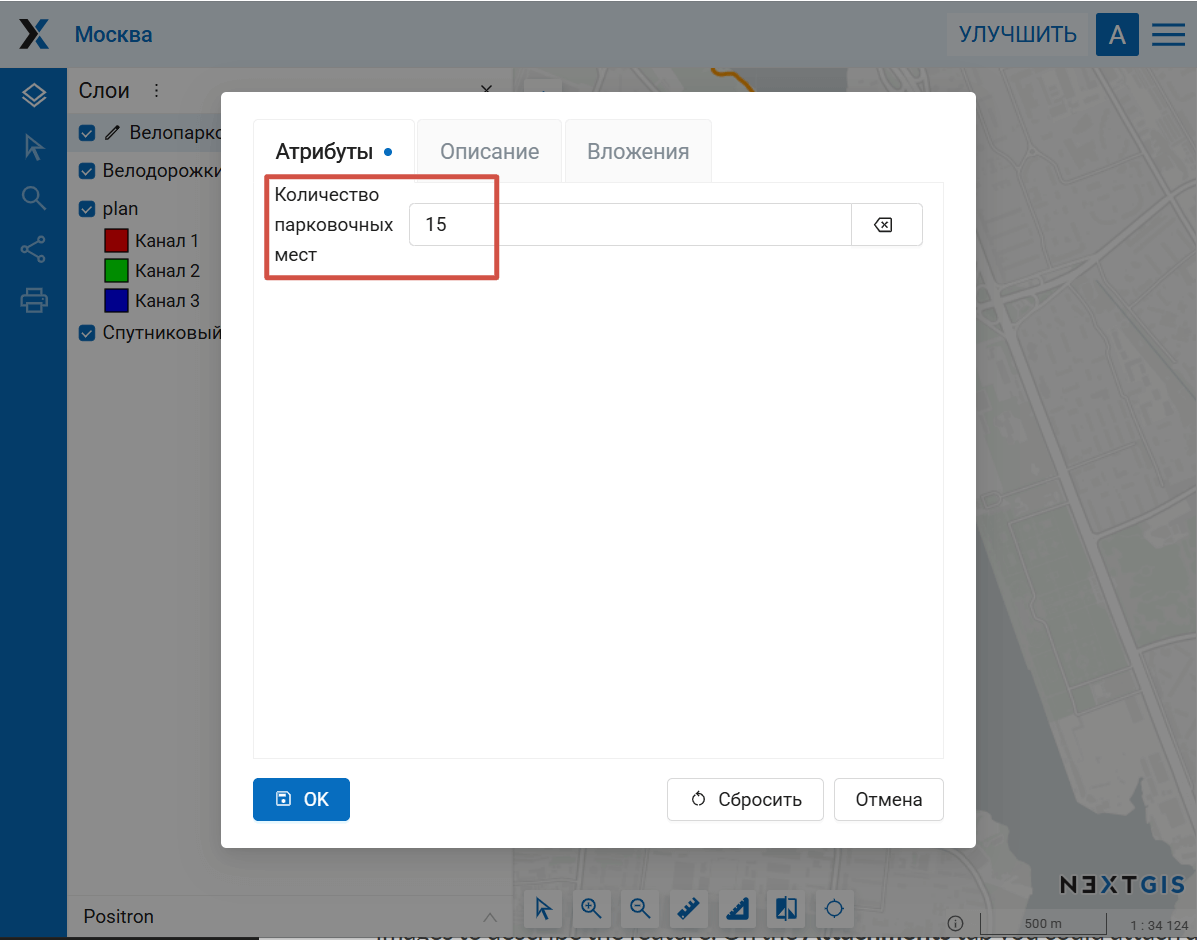Select the ruler distance measurement tool
The width and height of the screenshot is (1197, 940).
pyautogui.click(x=689, y=908)
